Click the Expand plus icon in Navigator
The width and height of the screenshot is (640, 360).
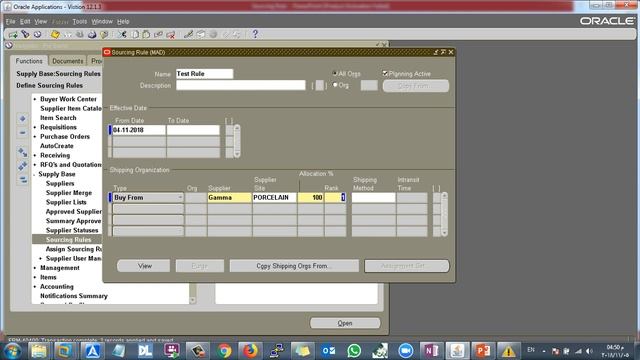22,118
